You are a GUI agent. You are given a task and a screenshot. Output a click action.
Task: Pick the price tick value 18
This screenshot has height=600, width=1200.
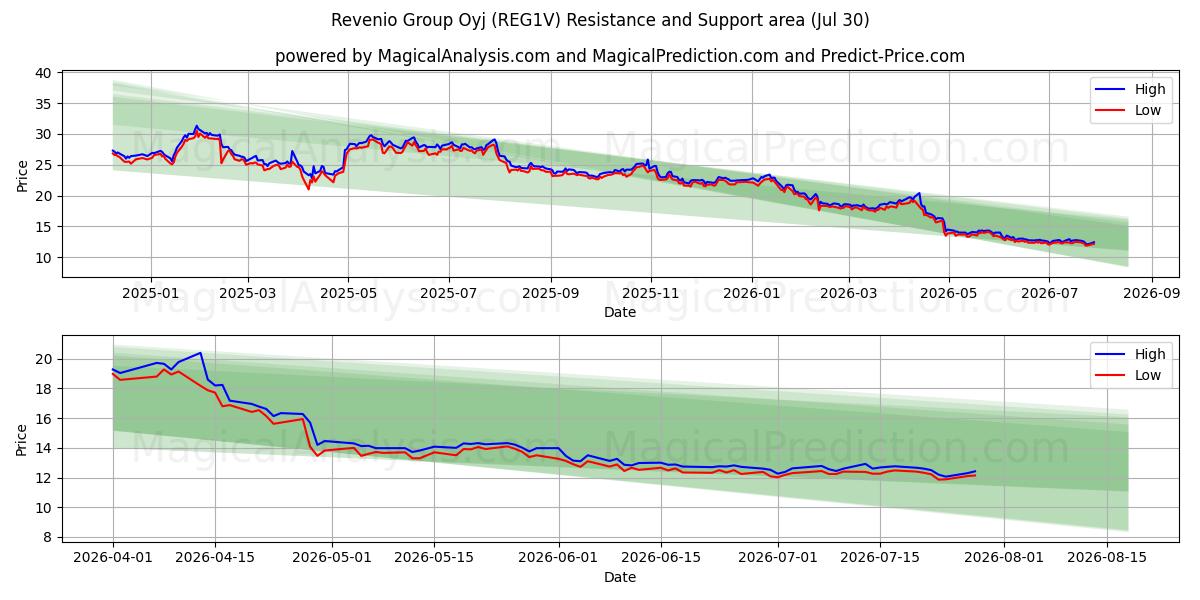click(x=43, y=389)
